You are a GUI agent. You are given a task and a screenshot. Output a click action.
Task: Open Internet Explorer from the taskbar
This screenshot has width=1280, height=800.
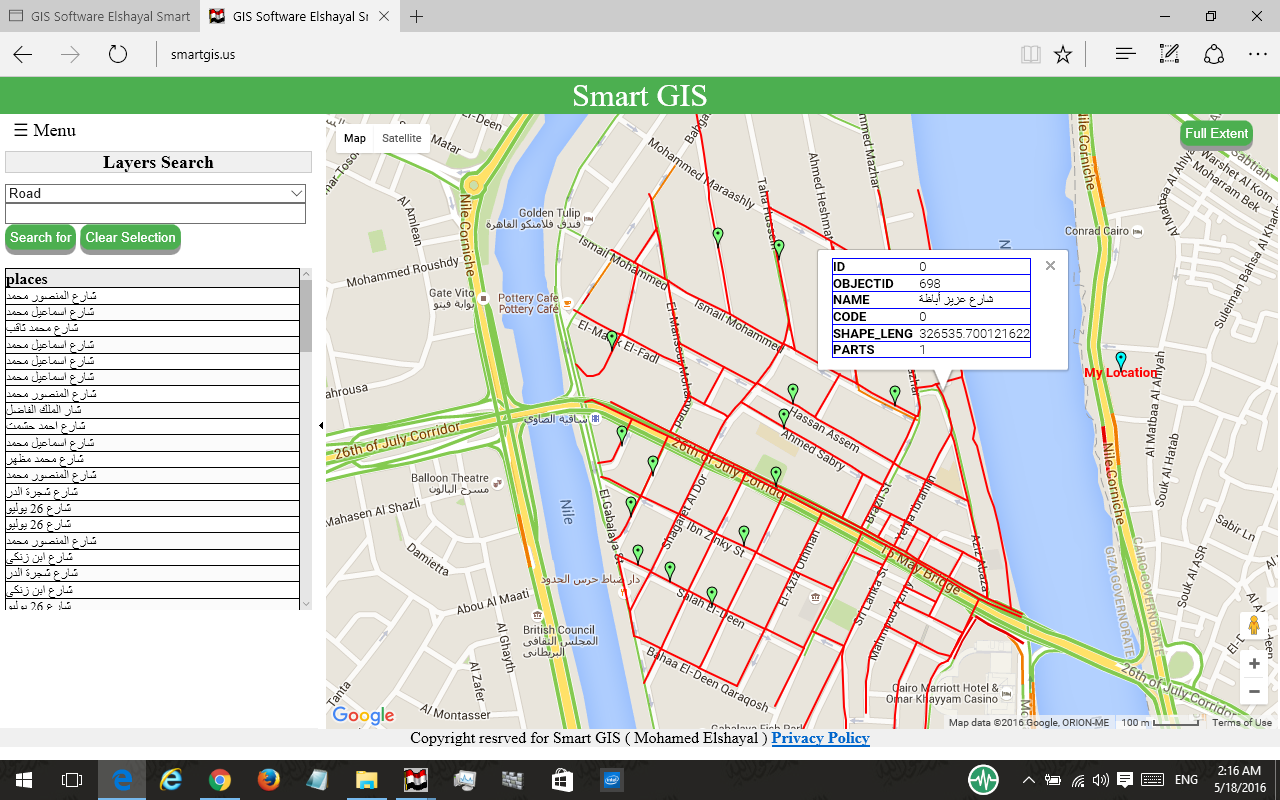pyautogui.click(x=171, y=780)
